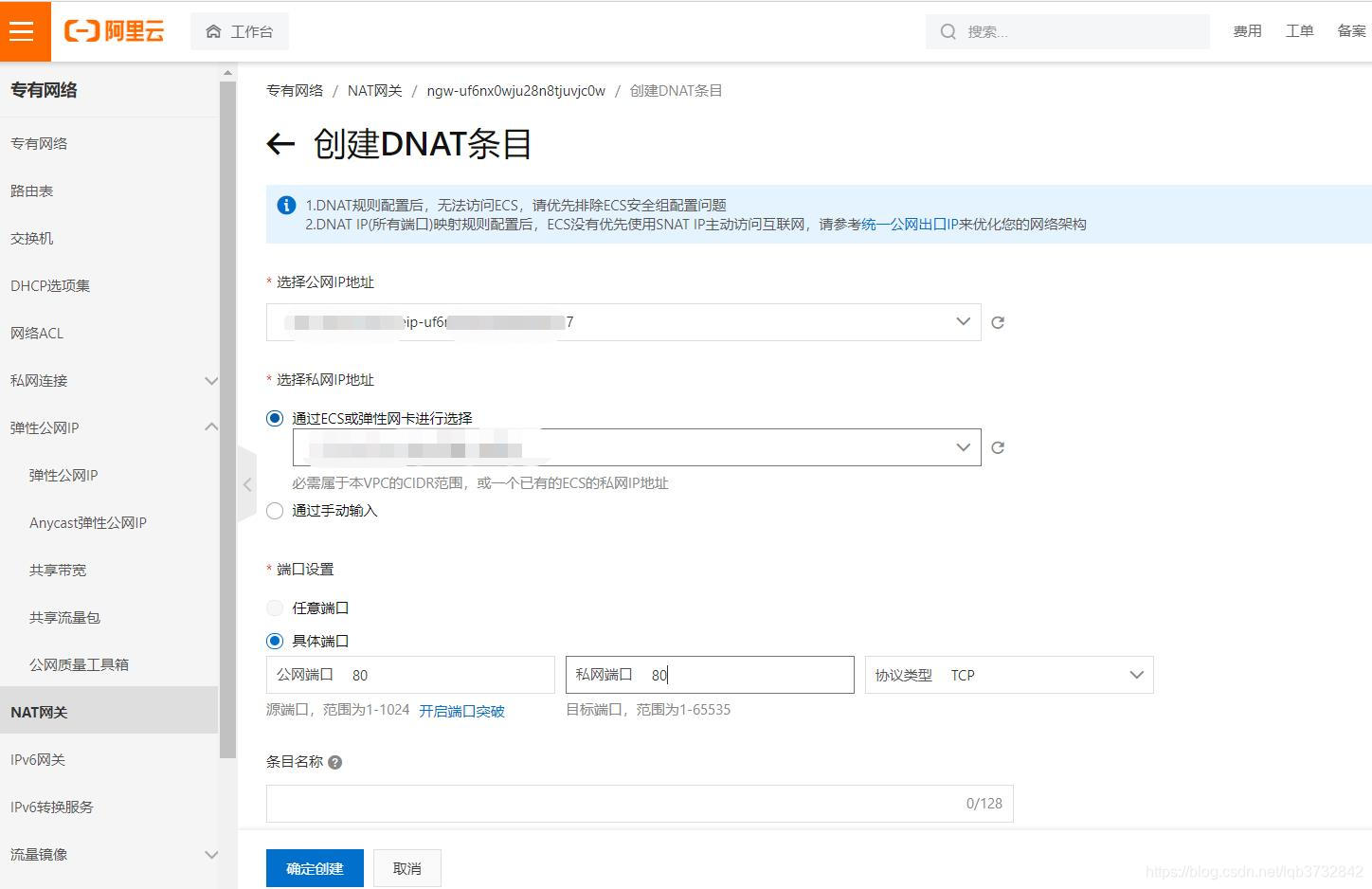Click the 条目名称 help question icon
The width and height of the screenshot is (1372, 889).
pos(334,762)
